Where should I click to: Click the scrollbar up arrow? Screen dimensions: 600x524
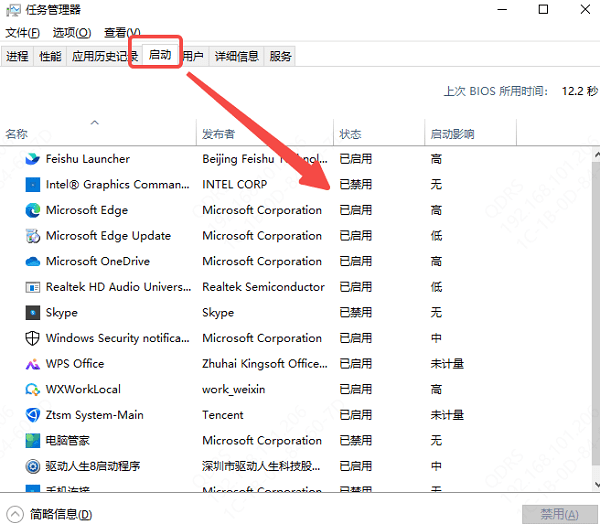[x=596, y=155]
